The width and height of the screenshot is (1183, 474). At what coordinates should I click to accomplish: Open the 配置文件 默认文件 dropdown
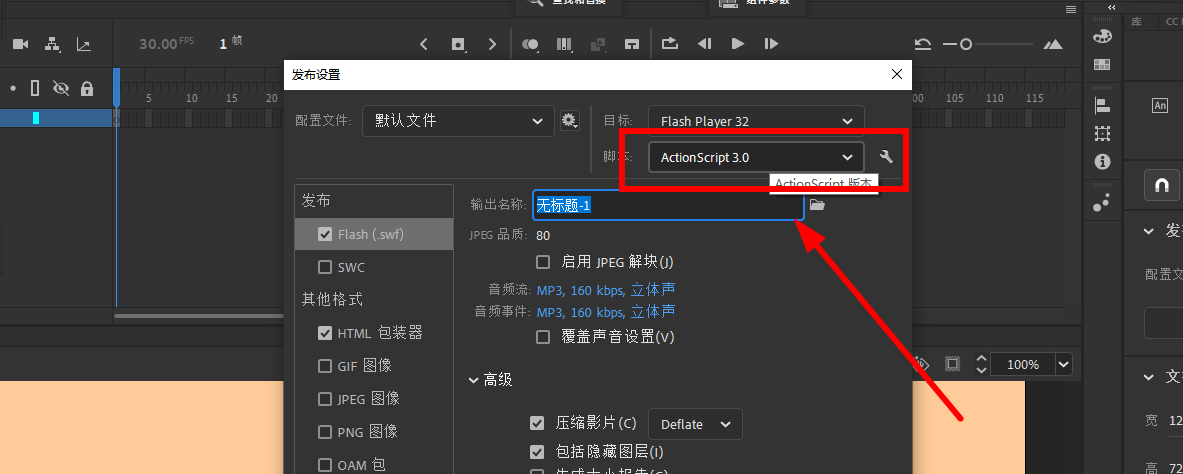(x=456, y=121)
